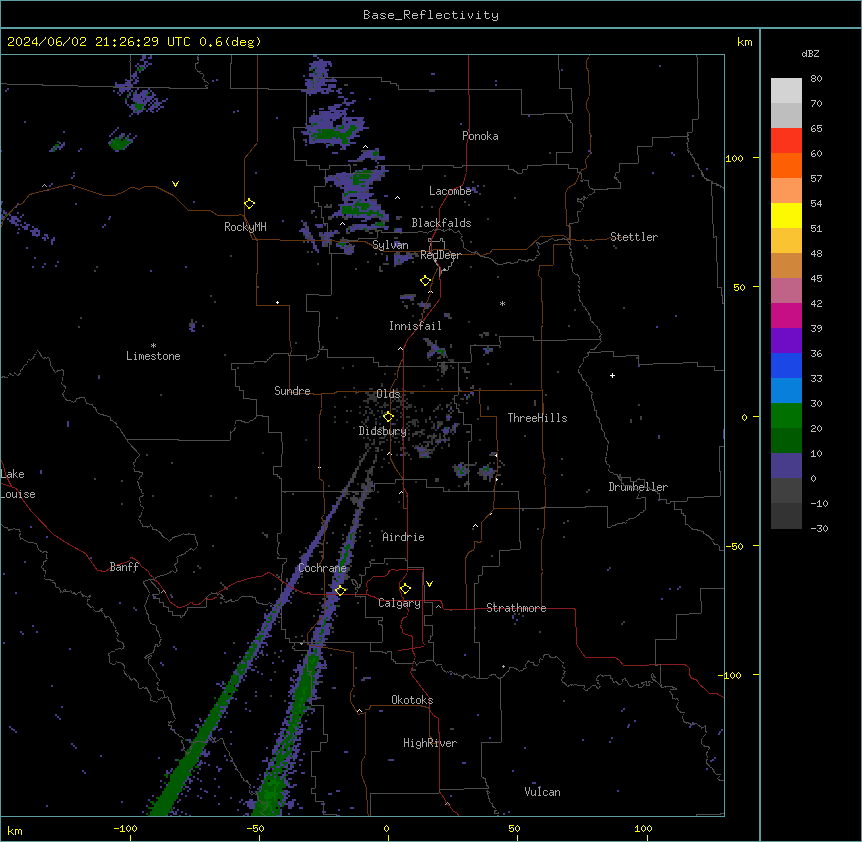This screenshot has height=842, width=862.
Task: Click the Okotoks label
Action: click(412, 700)
